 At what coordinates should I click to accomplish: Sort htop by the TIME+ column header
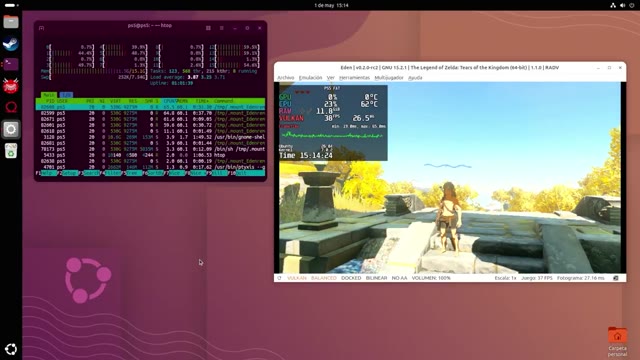coord(202,101)
